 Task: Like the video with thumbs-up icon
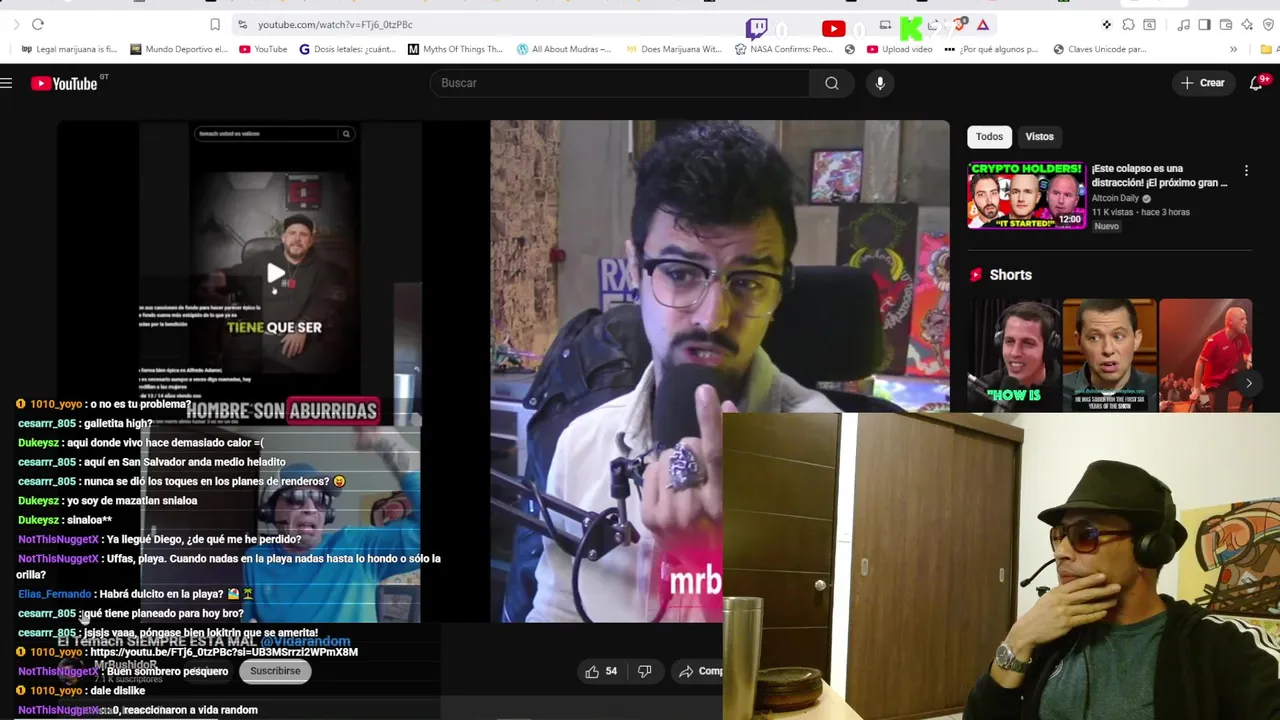601,671
